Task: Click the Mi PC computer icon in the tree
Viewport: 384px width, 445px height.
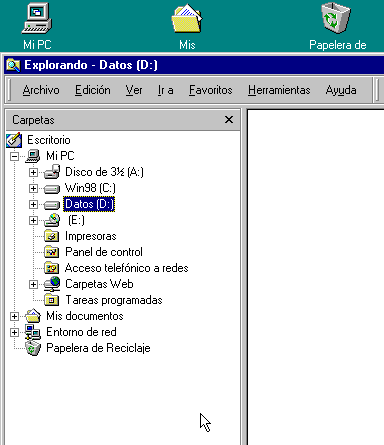Action: click(x=33, y=156)
